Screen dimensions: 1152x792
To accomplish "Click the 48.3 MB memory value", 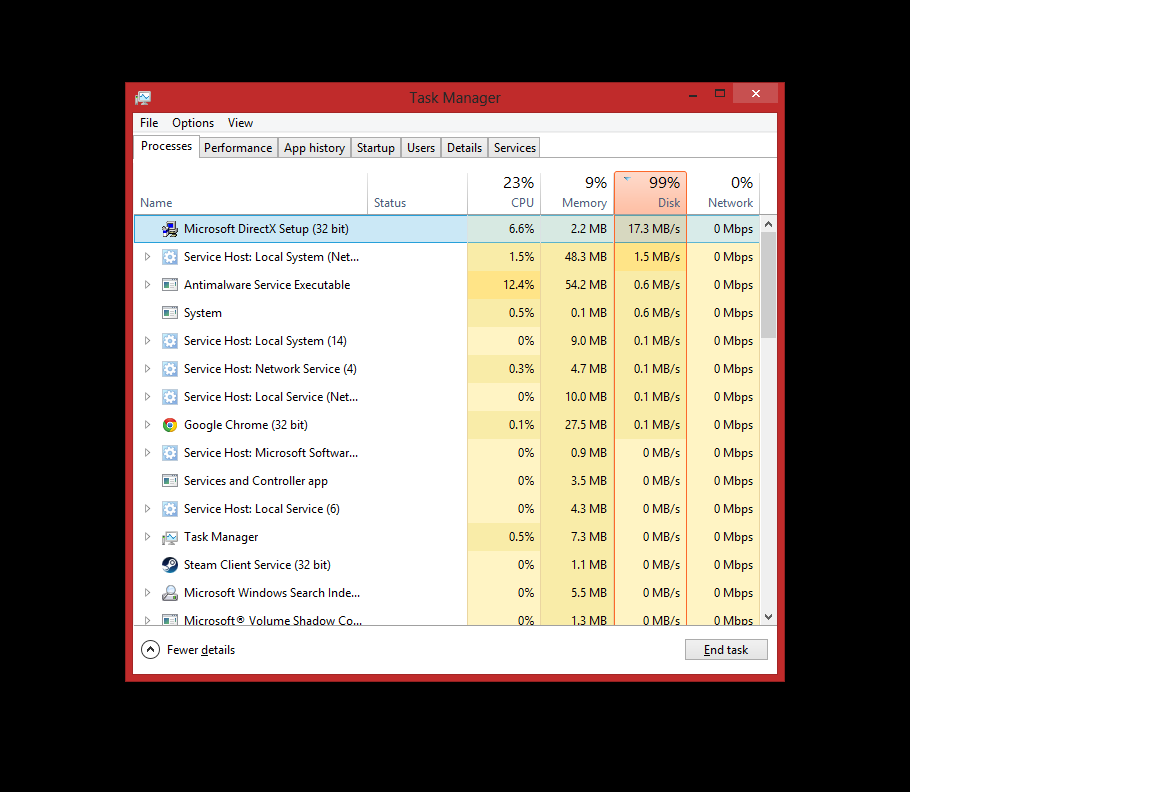I will (586, 257).
